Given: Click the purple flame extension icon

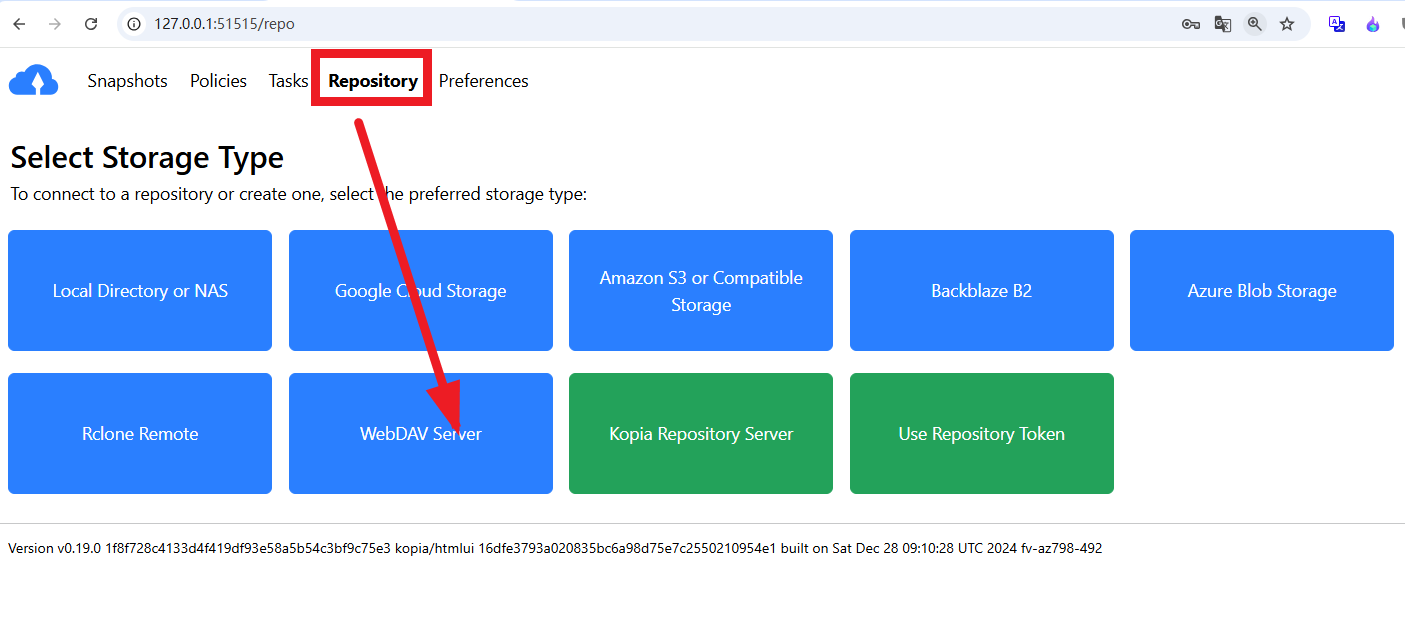Looking at the screenshot, I should pos(1373,24).
